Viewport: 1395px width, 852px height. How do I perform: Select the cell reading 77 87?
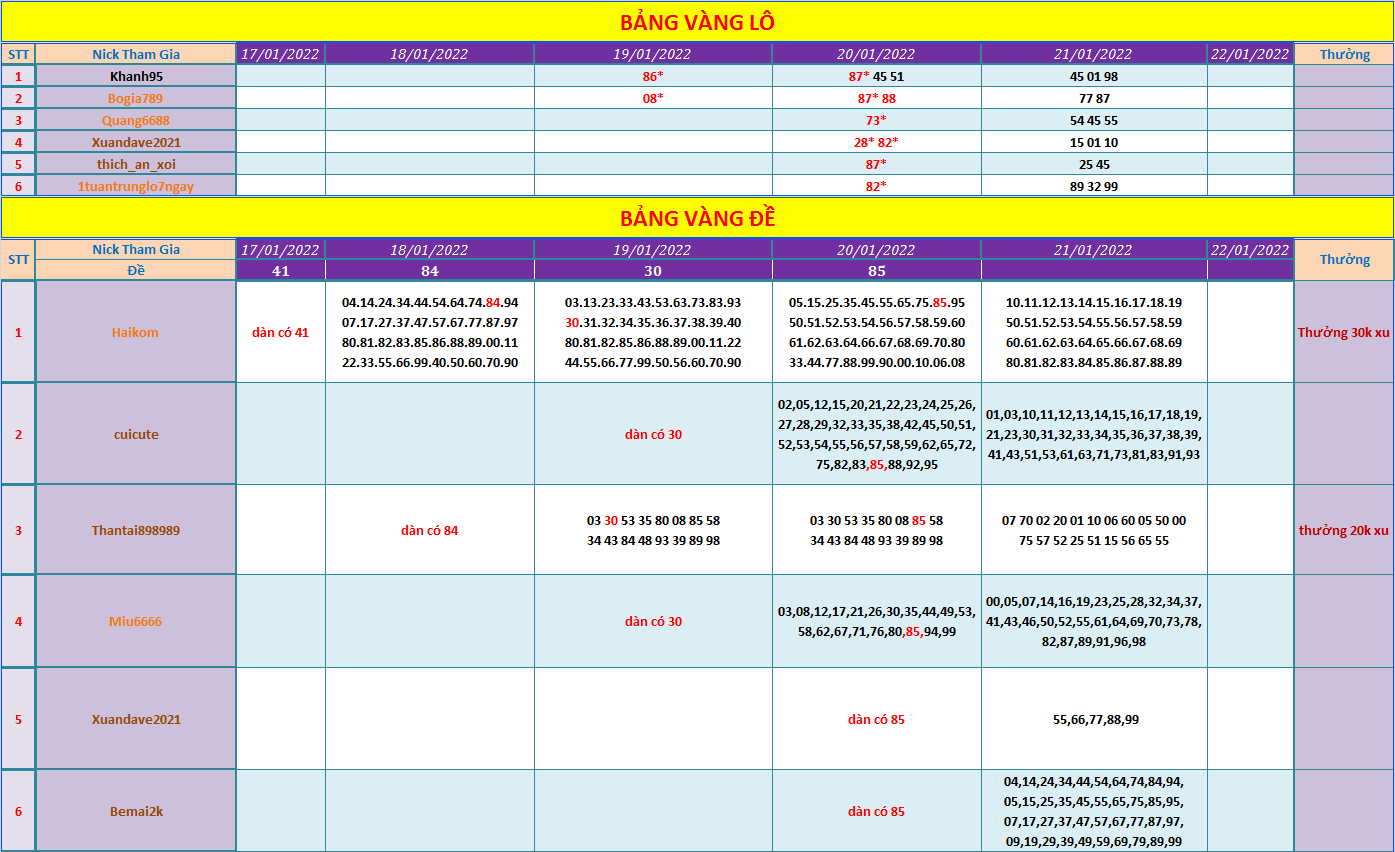(1094, 98)
